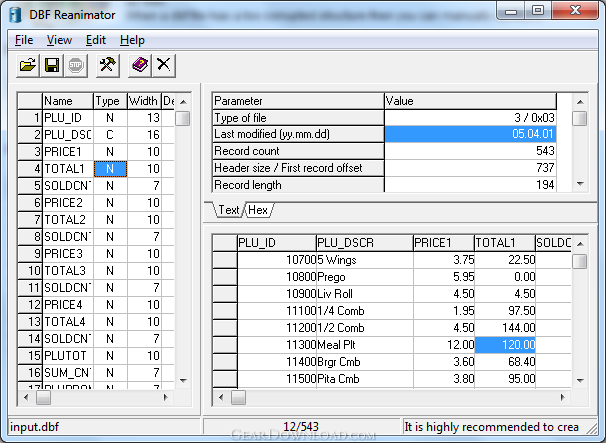Viewport: 606px width, 443px height.
Task: Select the Type cell 'C' of PLU_DSC row
Action: [110, 135]
